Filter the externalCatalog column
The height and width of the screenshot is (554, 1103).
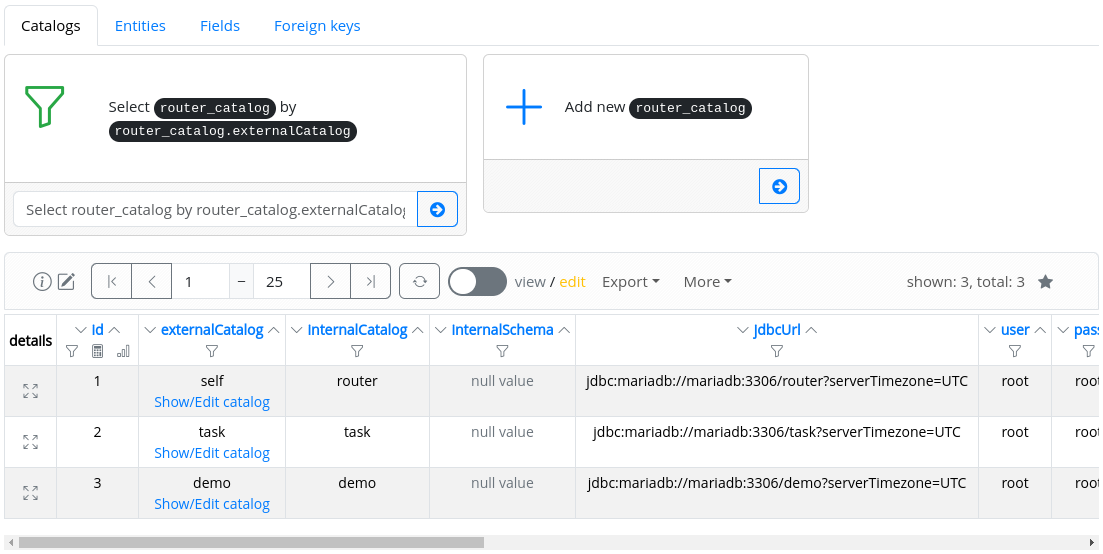(x=212, y=351)
